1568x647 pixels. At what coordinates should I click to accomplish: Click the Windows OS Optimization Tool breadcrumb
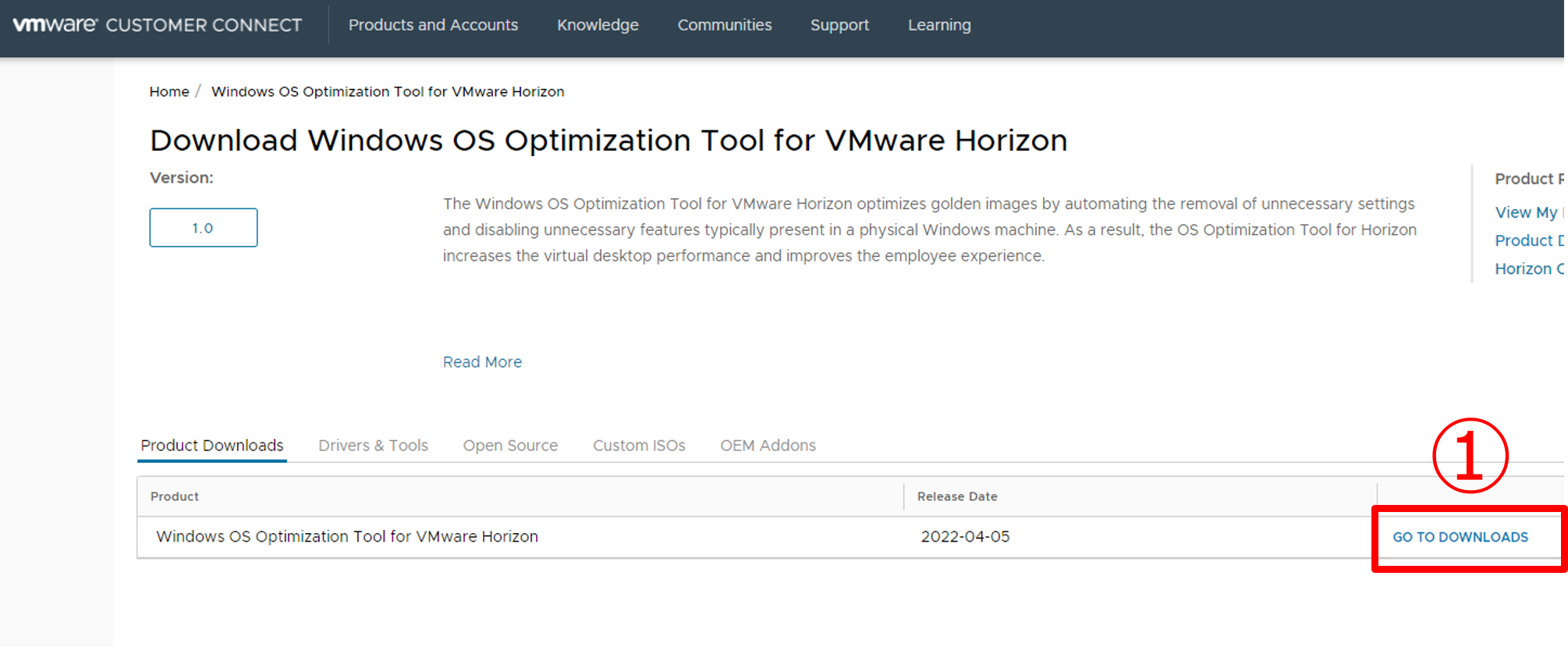point(388,92)
